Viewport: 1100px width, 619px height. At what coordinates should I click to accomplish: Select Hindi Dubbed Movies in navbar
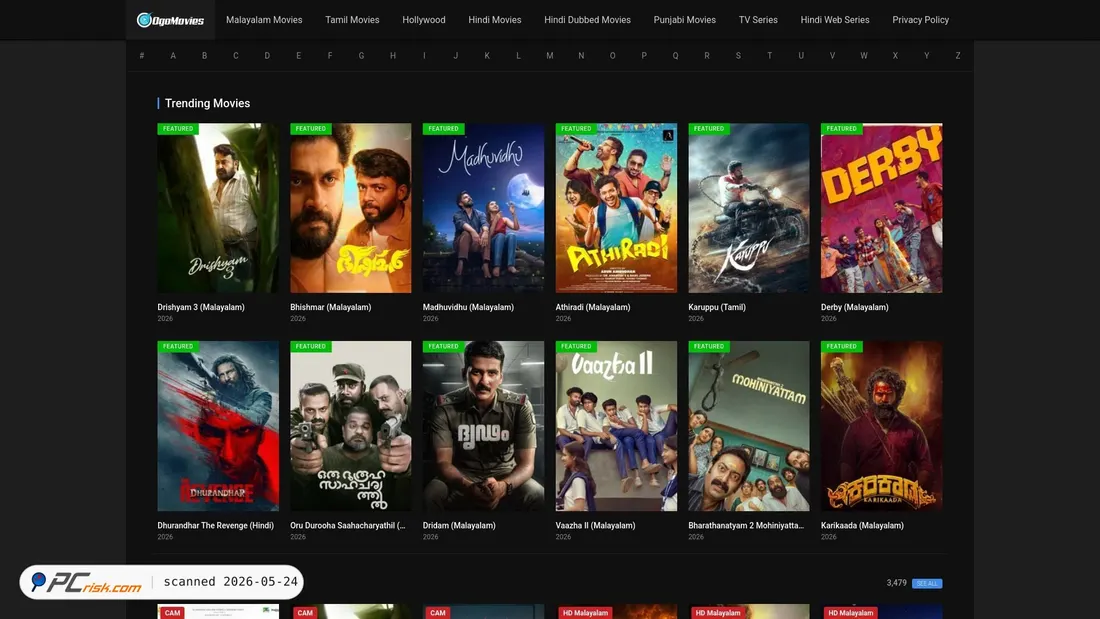pos(587,20)
